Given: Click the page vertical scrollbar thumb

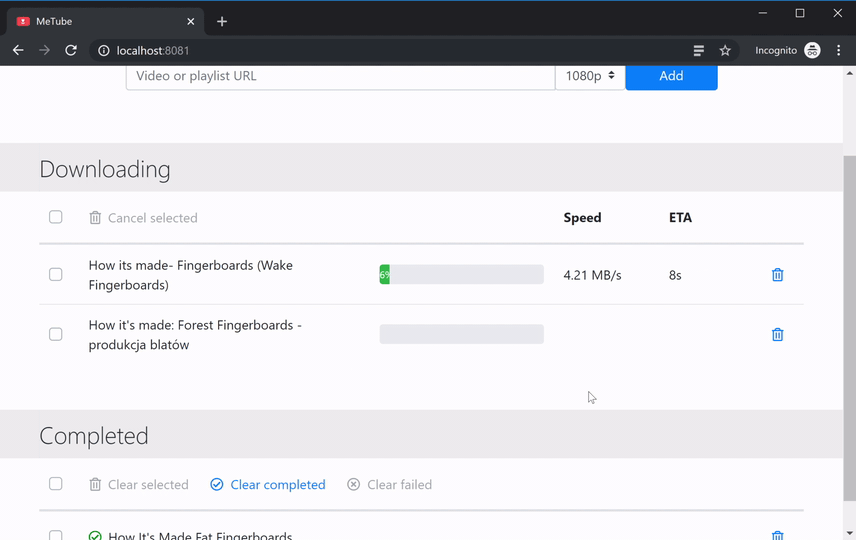Looking at the screenshot, I should (x=849, y=328).
